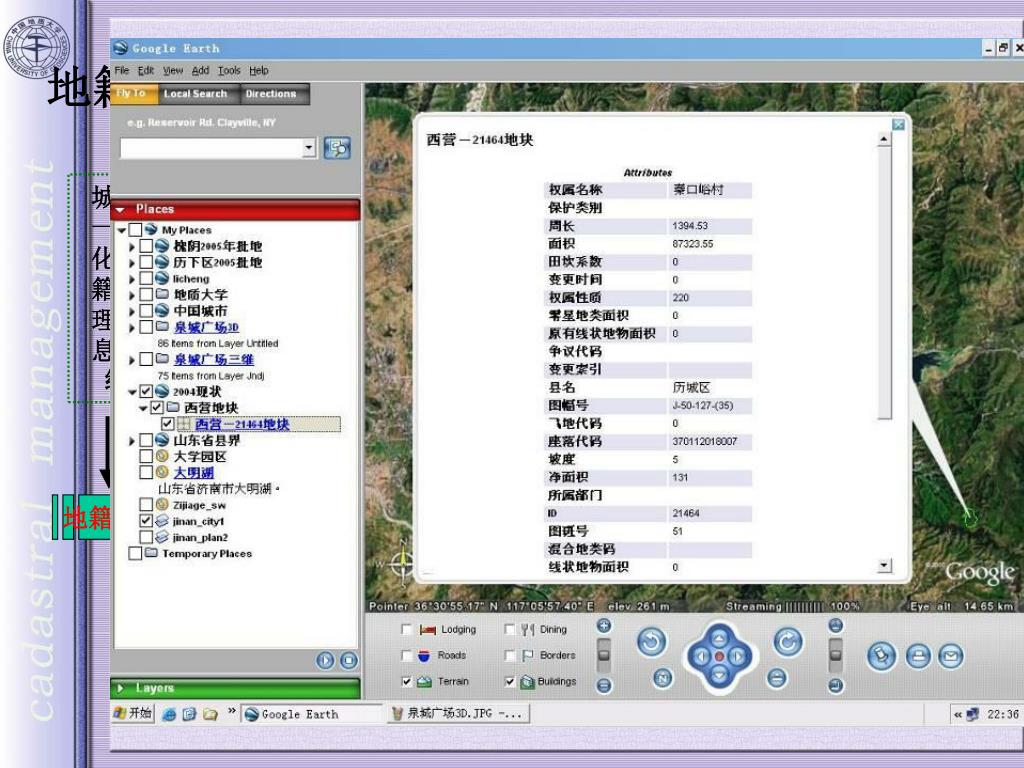Pan map up arrow in navigation pad
Screen dimensions: 1024x768
[x=718, y=638]
